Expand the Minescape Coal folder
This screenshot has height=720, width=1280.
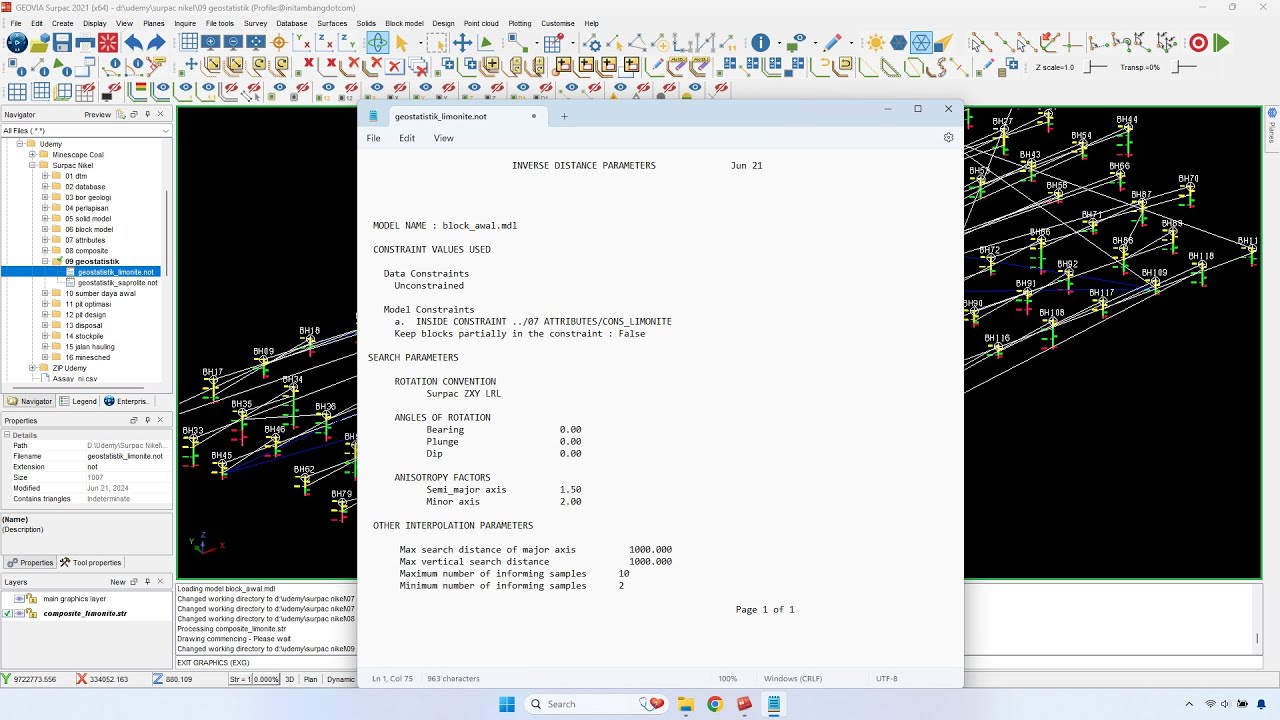click(x=32, y=155)
